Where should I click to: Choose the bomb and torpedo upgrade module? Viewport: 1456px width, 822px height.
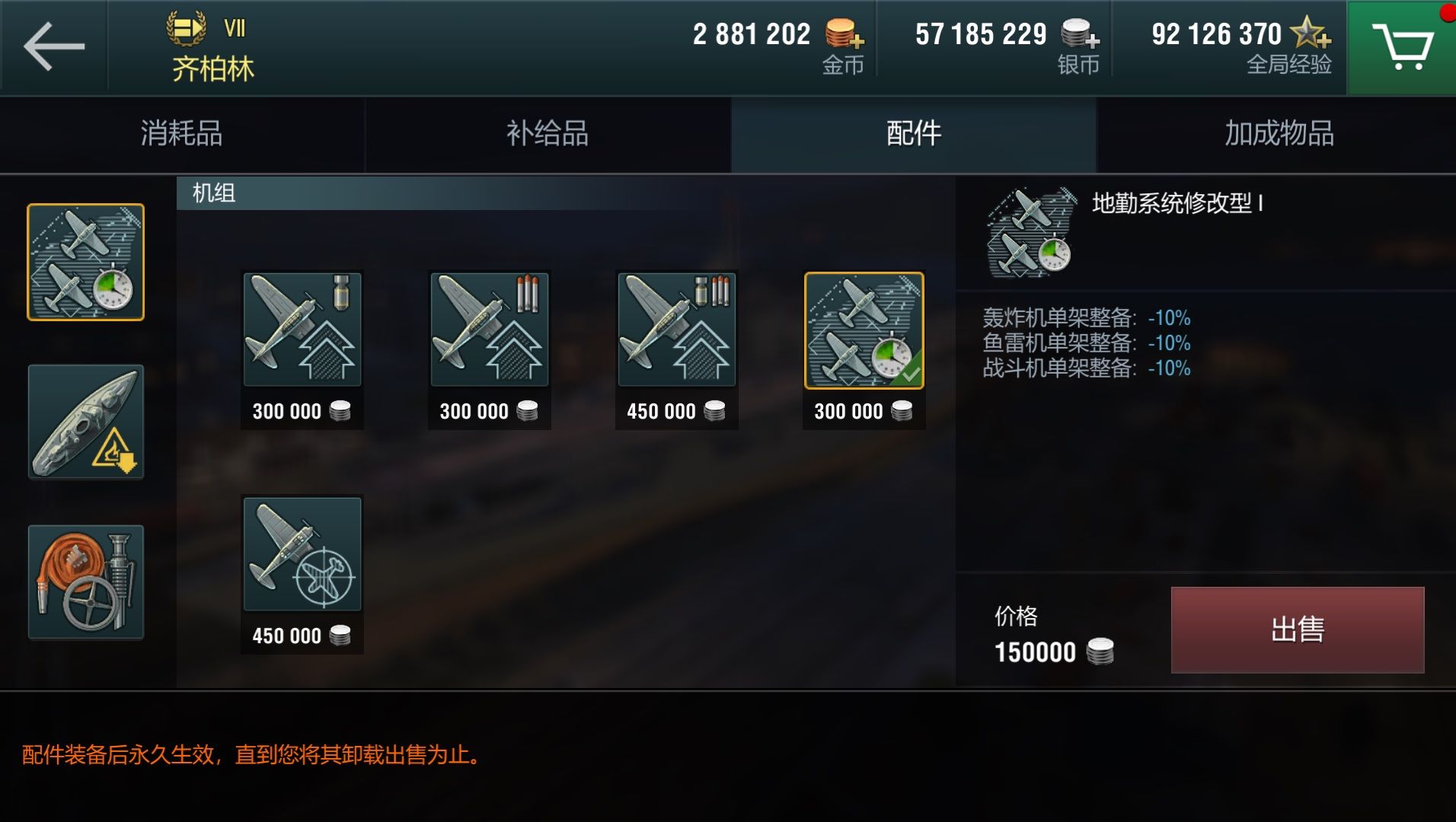677,329
